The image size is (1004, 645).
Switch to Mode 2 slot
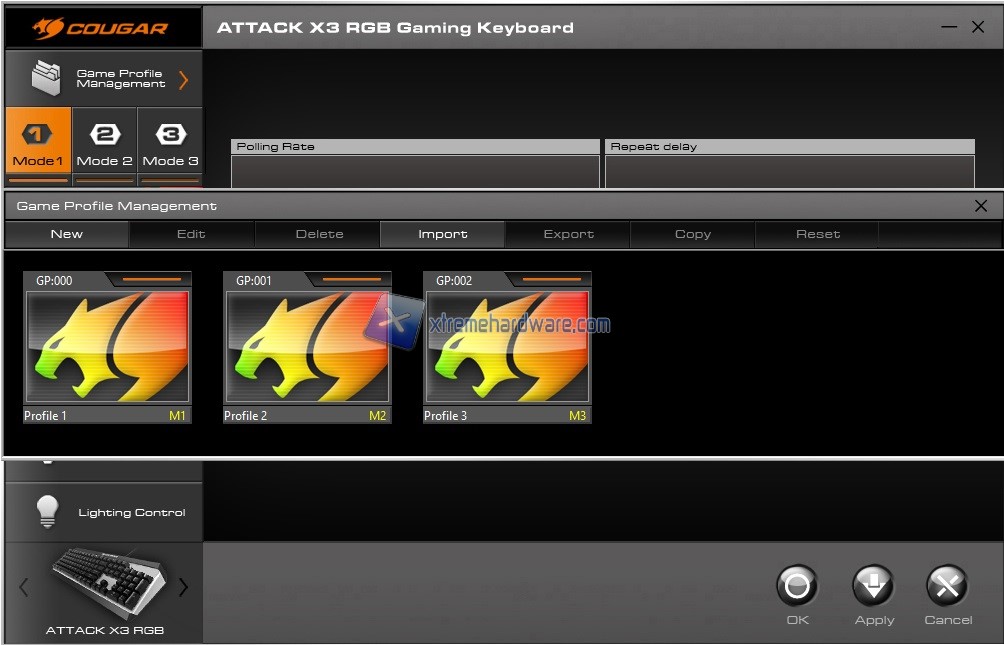point(105,144)
